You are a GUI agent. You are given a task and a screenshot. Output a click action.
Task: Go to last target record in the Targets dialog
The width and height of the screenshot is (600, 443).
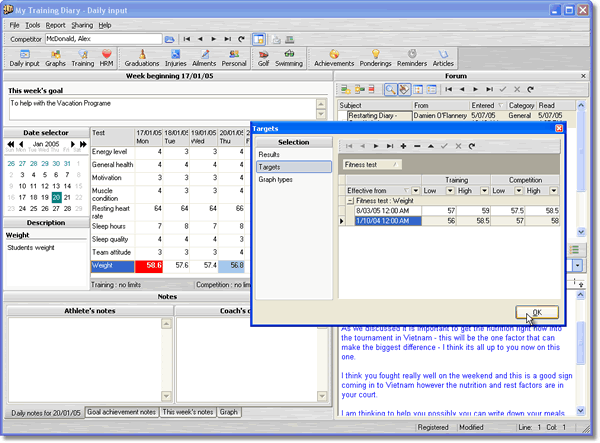pyautogui.click(x=390, y=146)
